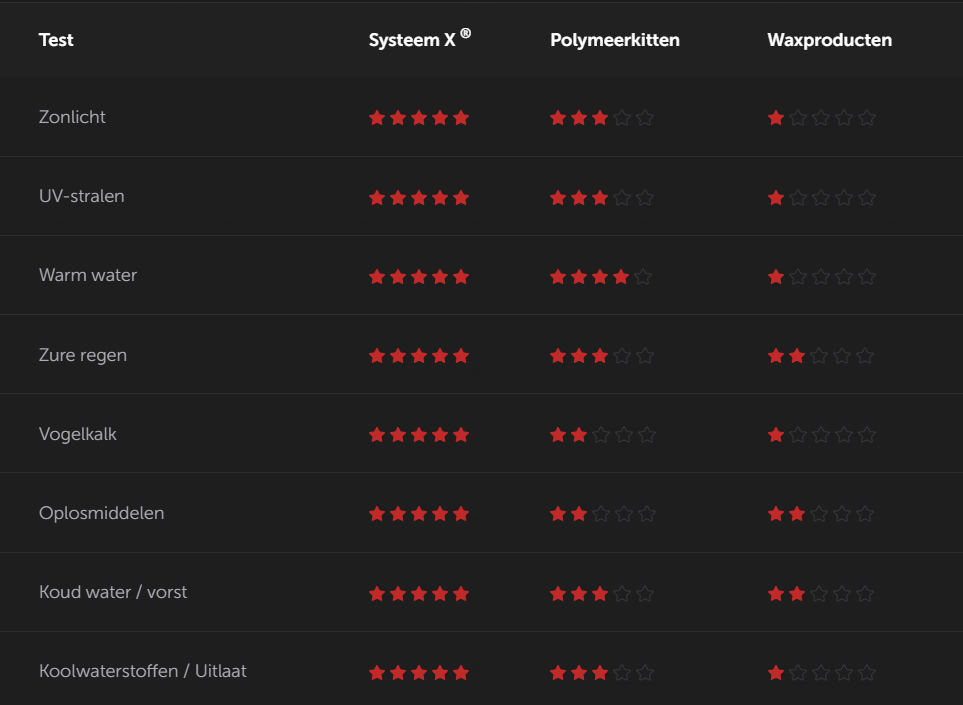Click the Polymeerkitten star rating for Vogelkalk
This screenshot has height=705, width=963.
click(600, 435)
